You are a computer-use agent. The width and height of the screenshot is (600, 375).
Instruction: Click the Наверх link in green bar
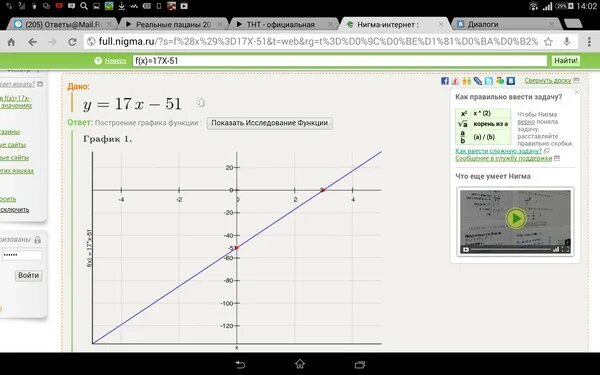click(115, 61)
